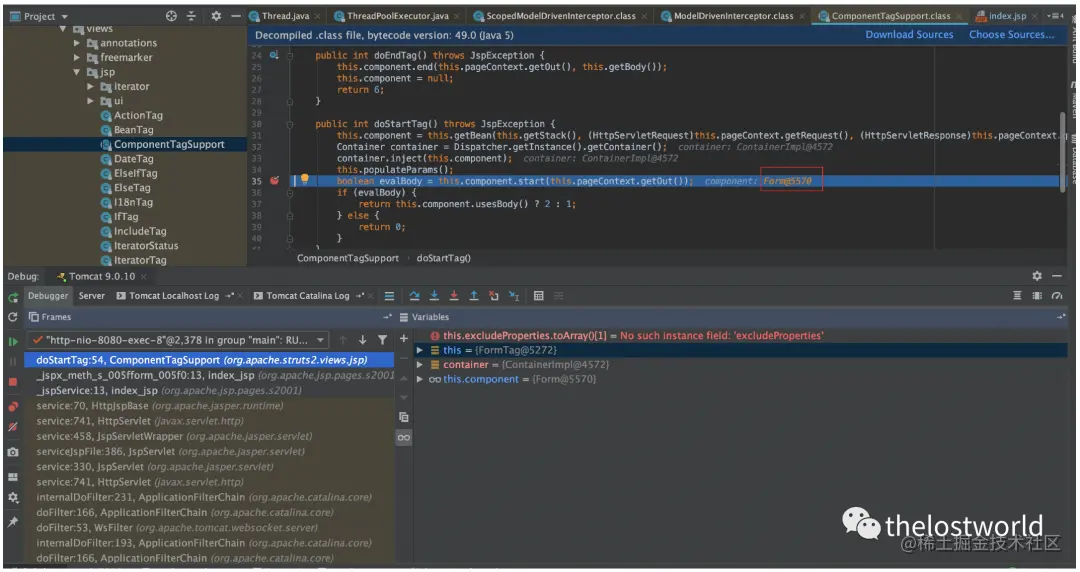Expand the iterator folder
The width and height of the screenshot is (1080, 572).
pos(90,86)
